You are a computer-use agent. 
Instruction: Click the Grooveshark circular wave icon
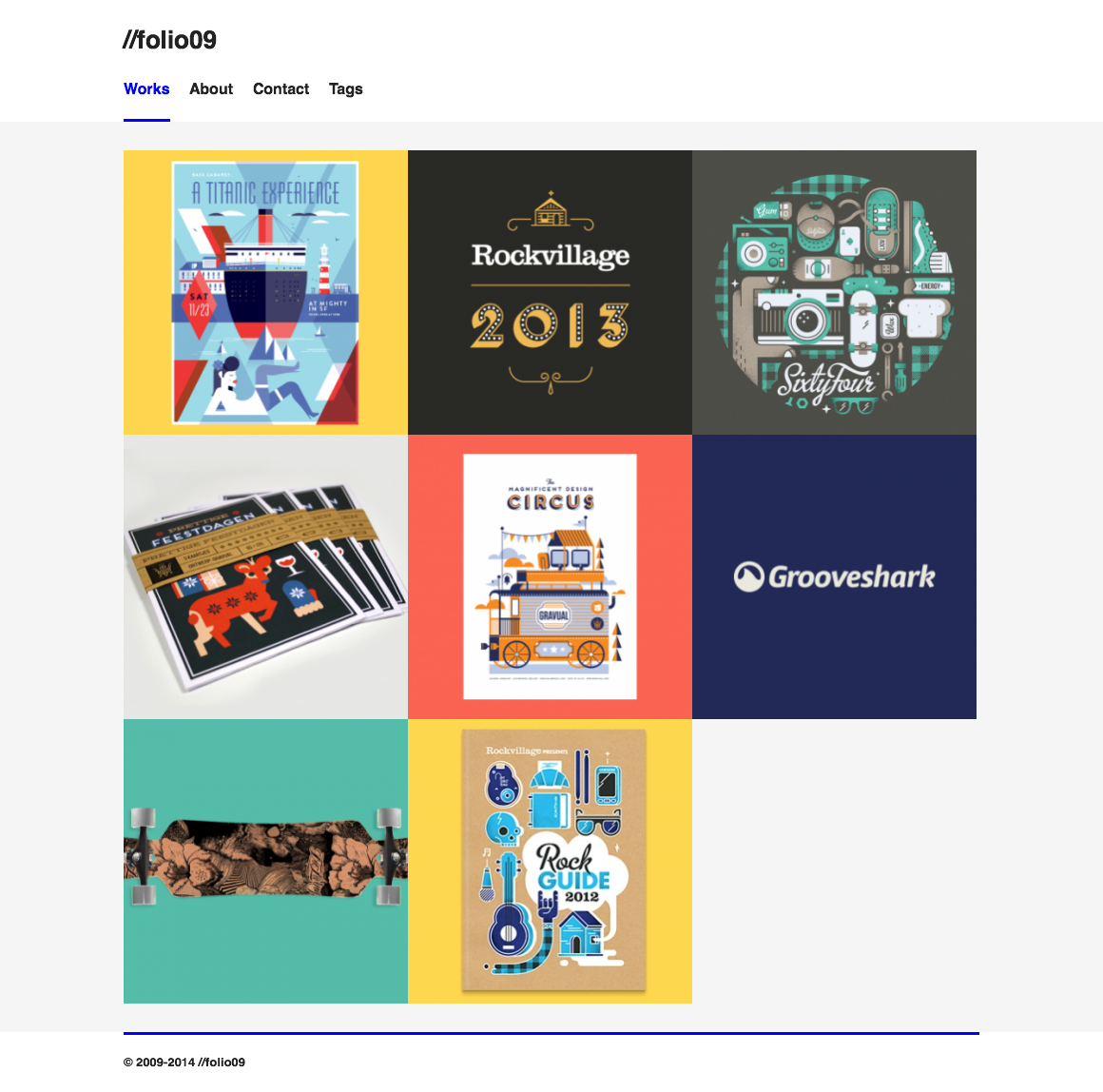pos(748,577)
